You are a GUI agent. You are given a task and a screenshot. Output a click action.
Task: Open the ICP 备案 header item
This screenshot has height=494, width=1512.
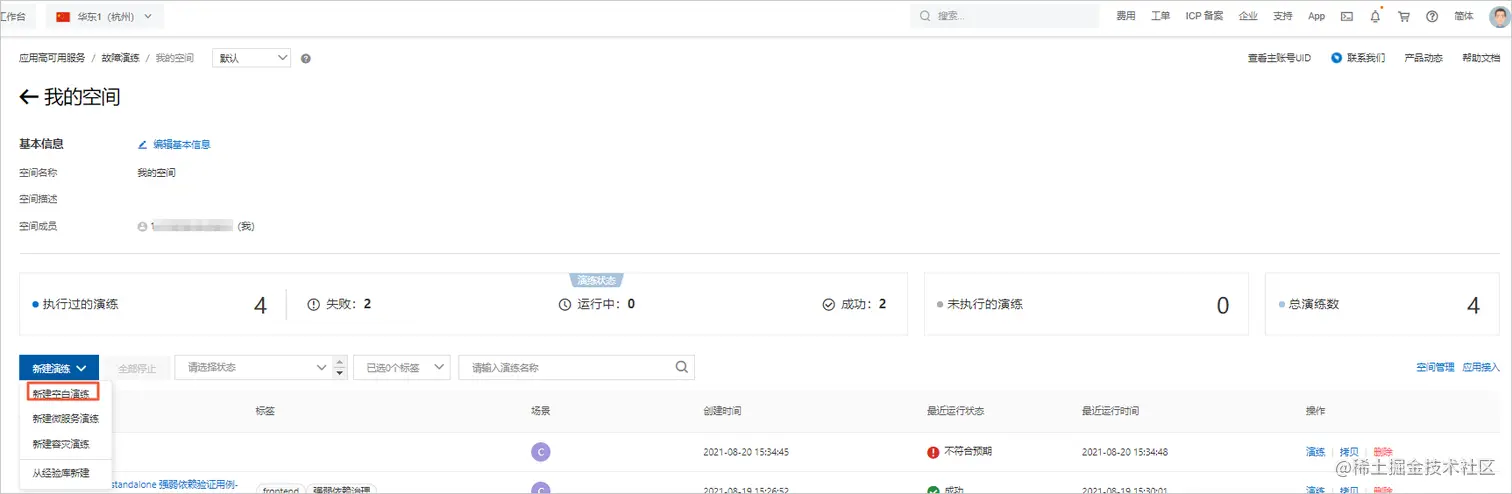(1204, 16)
